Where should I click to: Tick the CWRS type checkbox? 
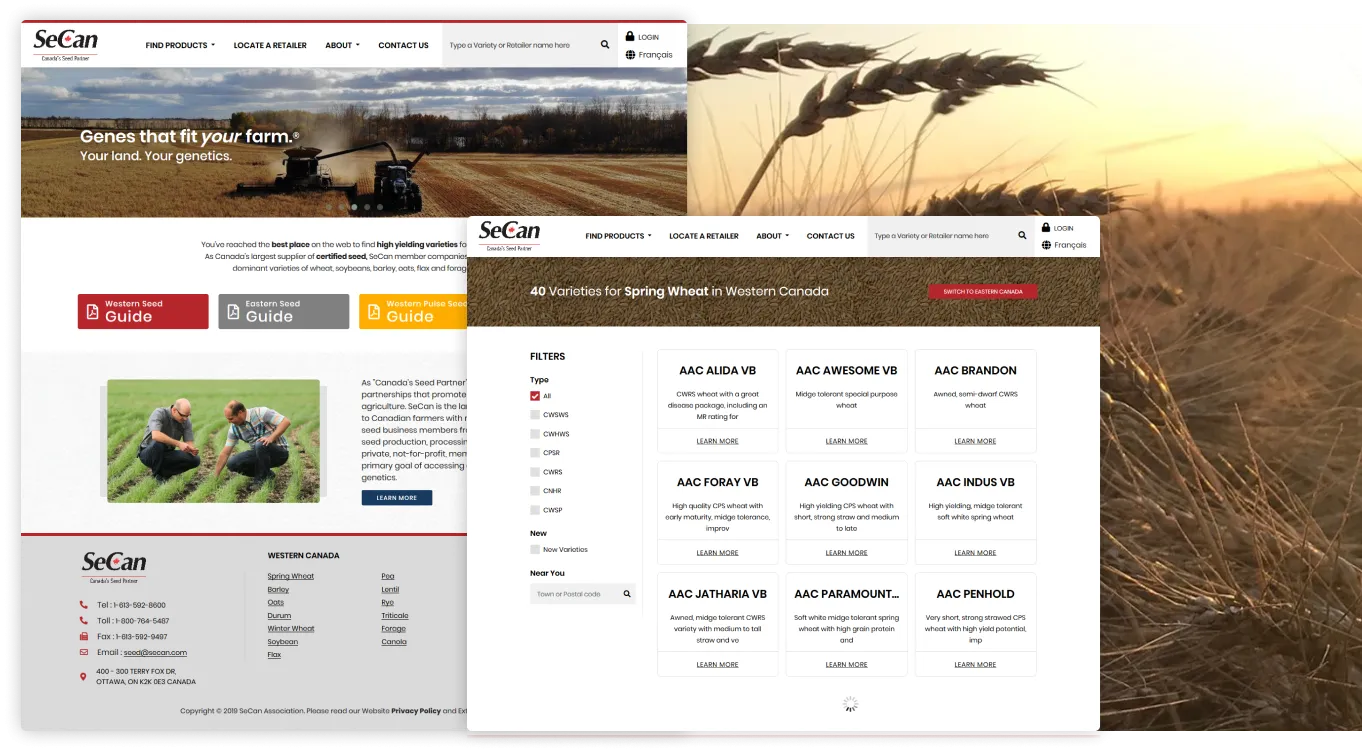[x=535, y=472]
